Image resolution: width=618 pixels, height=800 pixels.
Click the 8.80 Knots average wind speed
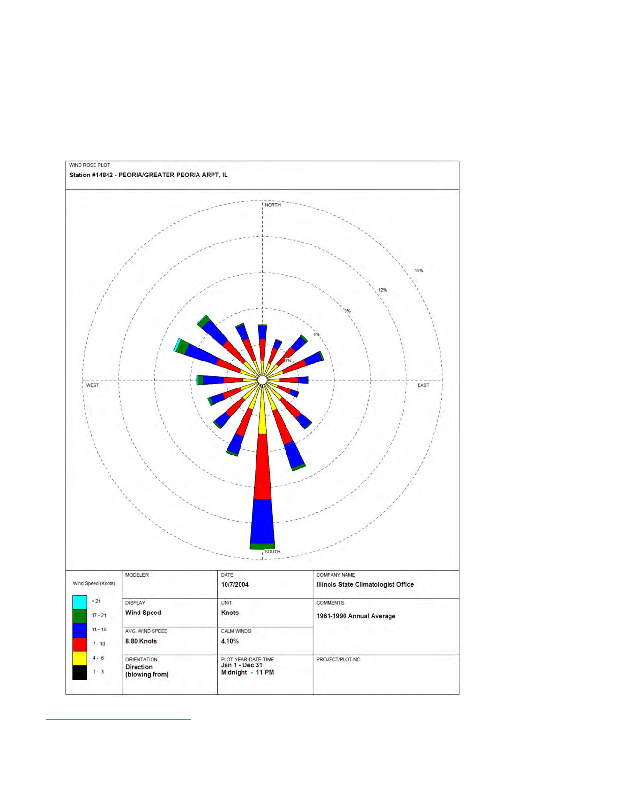point(141,641)
